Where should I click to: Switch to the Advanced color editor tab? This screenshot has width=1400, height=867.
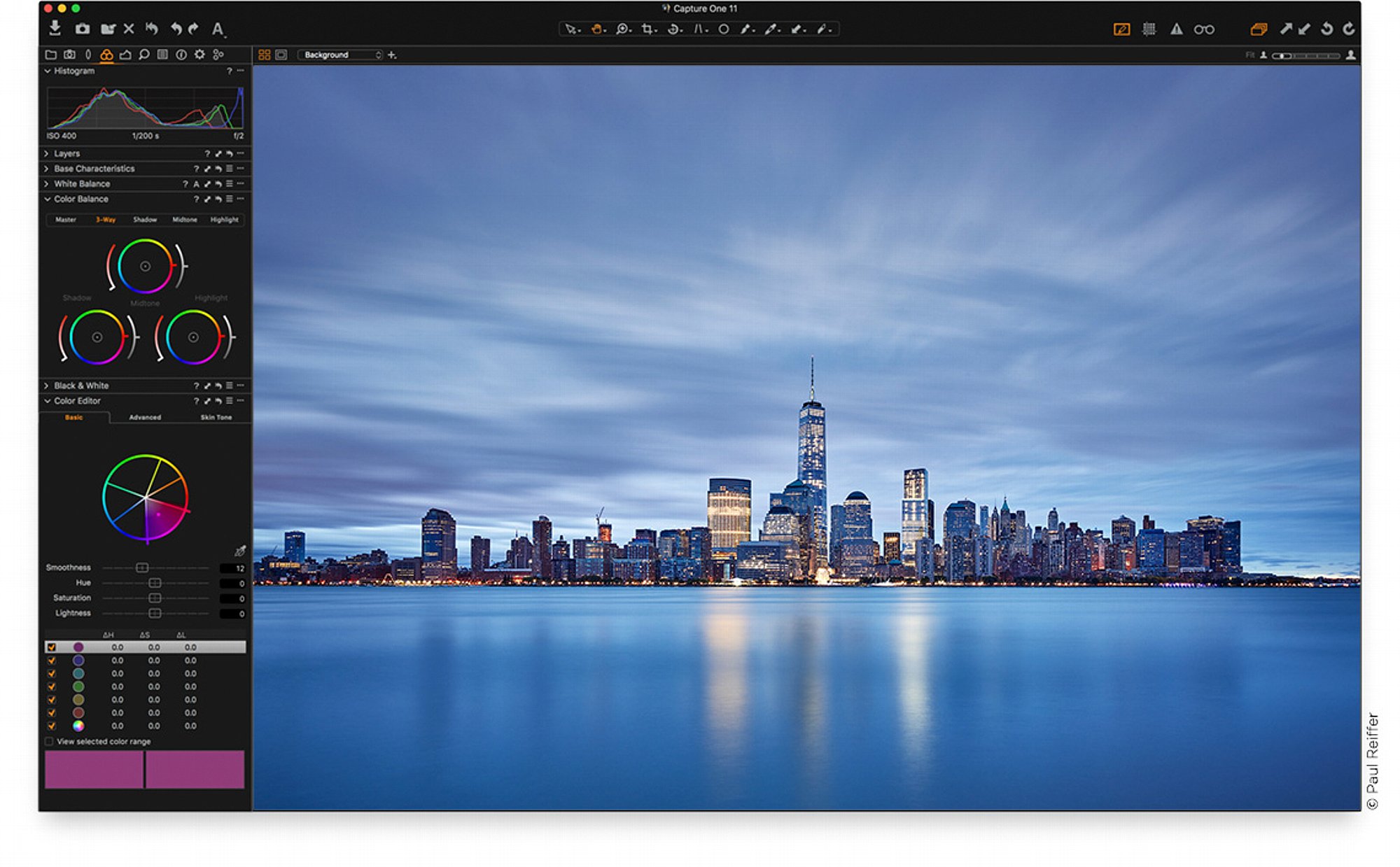click(x=145, y=417)
